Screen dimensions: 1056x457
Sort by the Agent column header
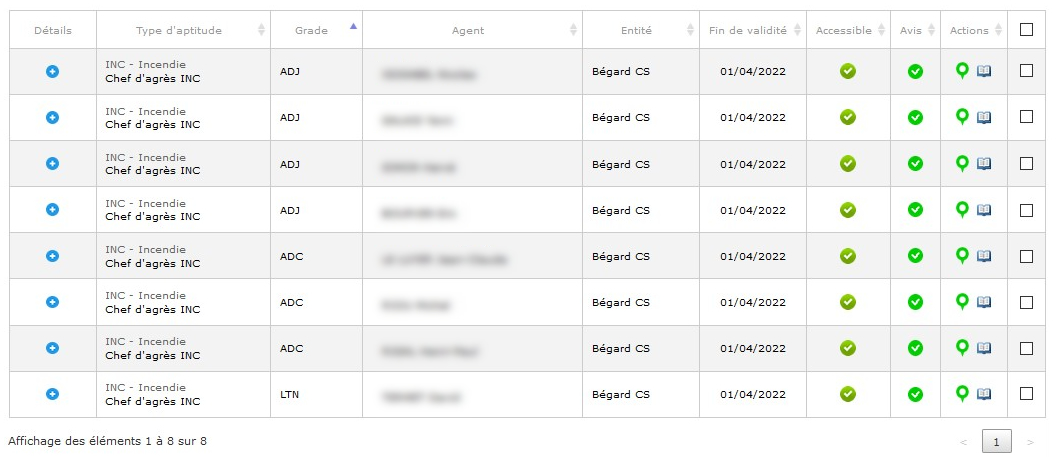[x=472, y=30]
